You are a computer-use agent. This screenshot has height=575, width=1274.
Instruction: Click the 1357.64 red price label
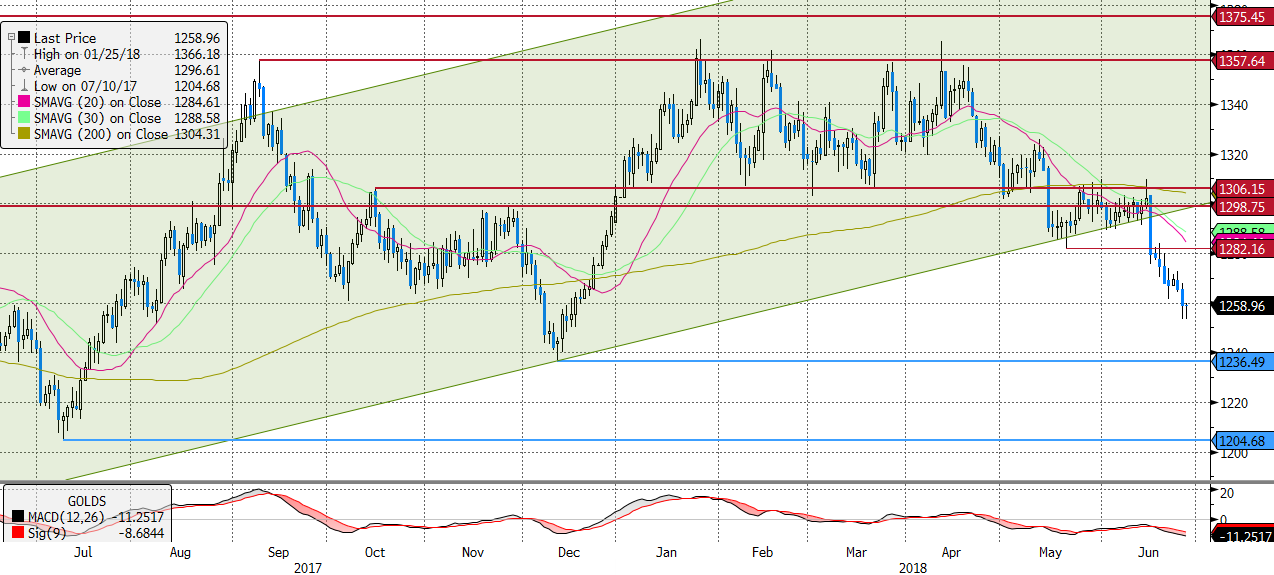(1243, 60)
